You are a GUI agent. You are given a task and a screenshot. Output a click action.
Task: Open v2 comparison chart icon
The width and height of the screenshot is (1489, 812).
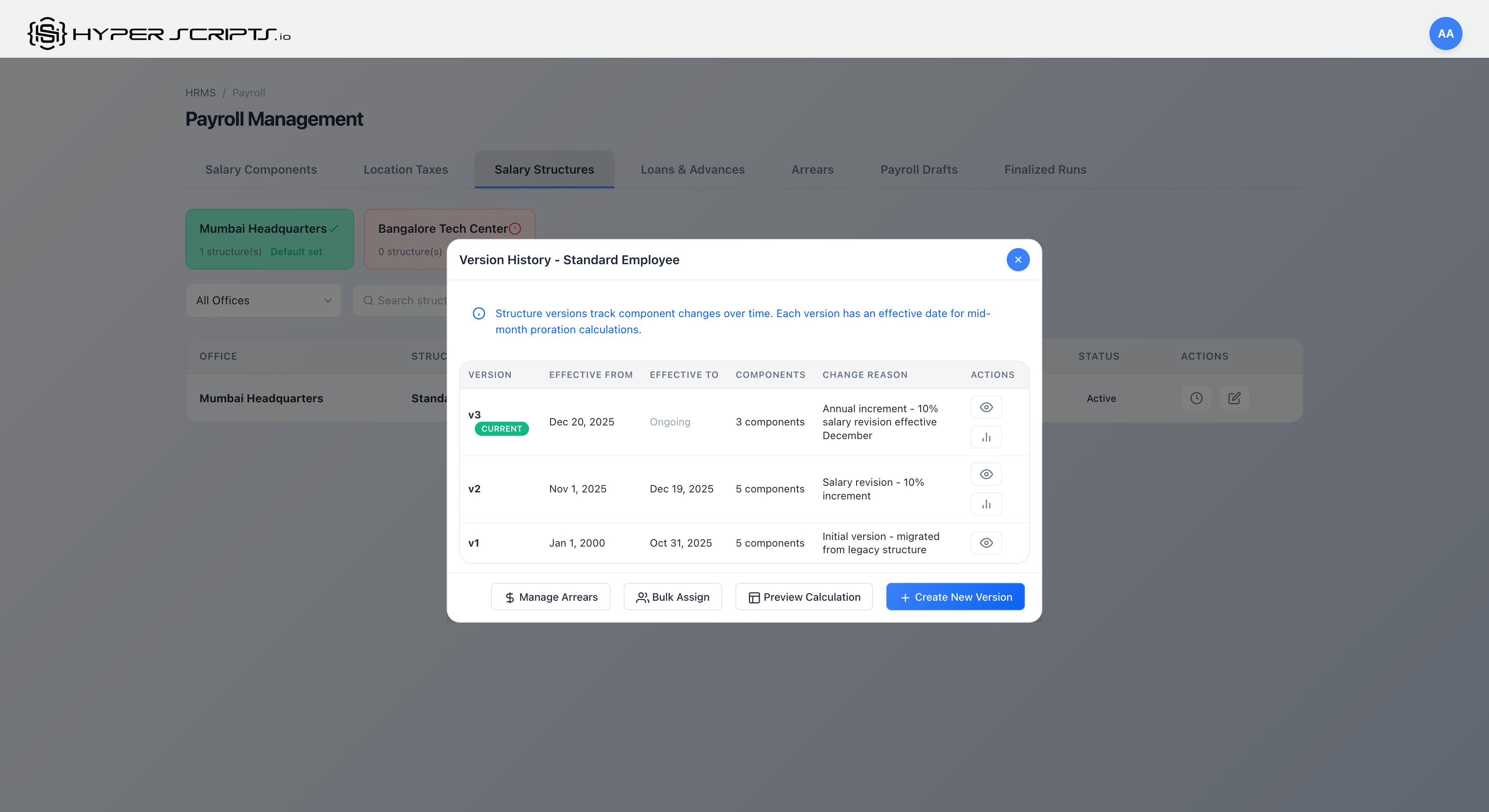click(986, 504)
